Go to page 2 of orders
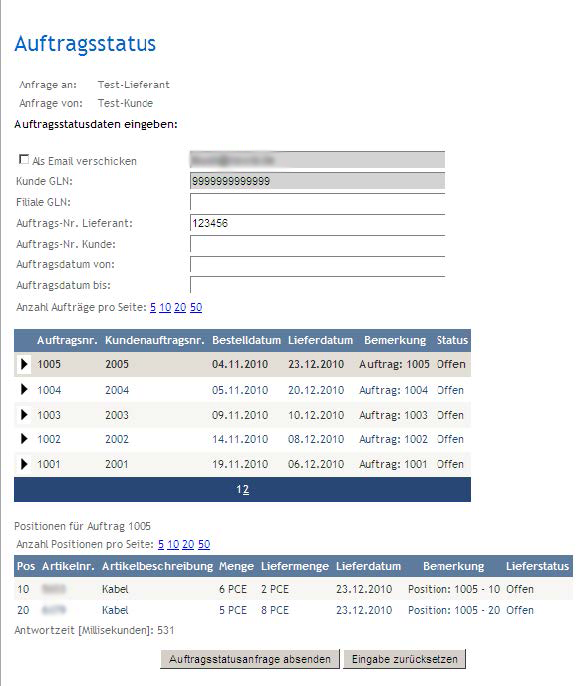 (x=246, y=490)
